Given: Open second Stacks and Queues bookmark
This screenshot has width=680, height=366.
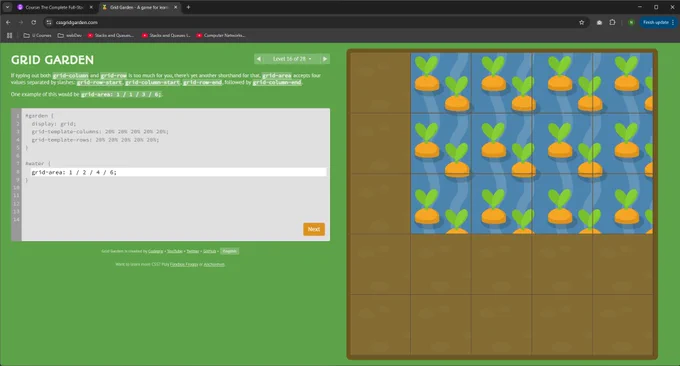Looking at the screenshot, I should tap(166, 36).
